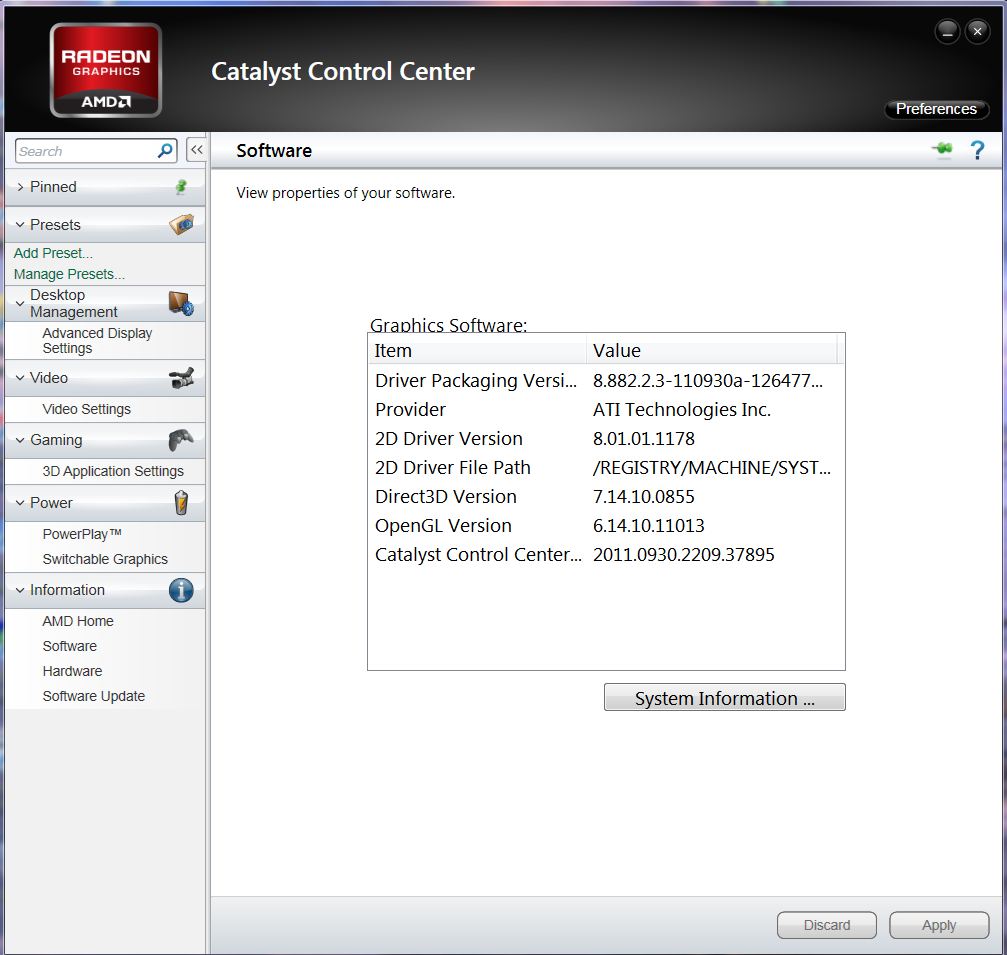The height and width of the screenshot is (955, 1007).
Task: Collapse the Information section
Action: [x=20, y=590]
